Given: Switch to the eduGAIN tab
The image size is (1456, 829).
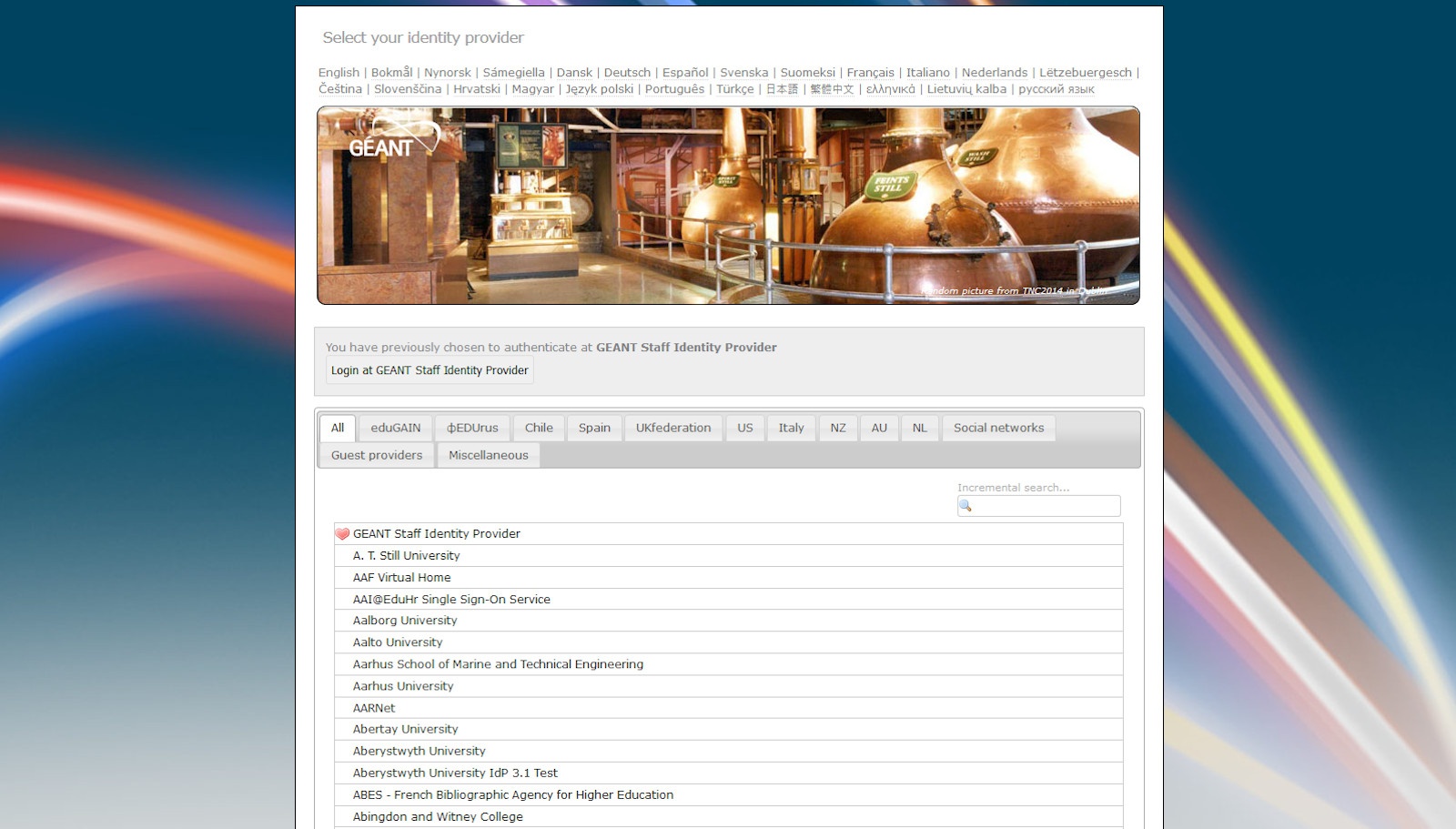Looking at the screenshot, I should point(396,428).
